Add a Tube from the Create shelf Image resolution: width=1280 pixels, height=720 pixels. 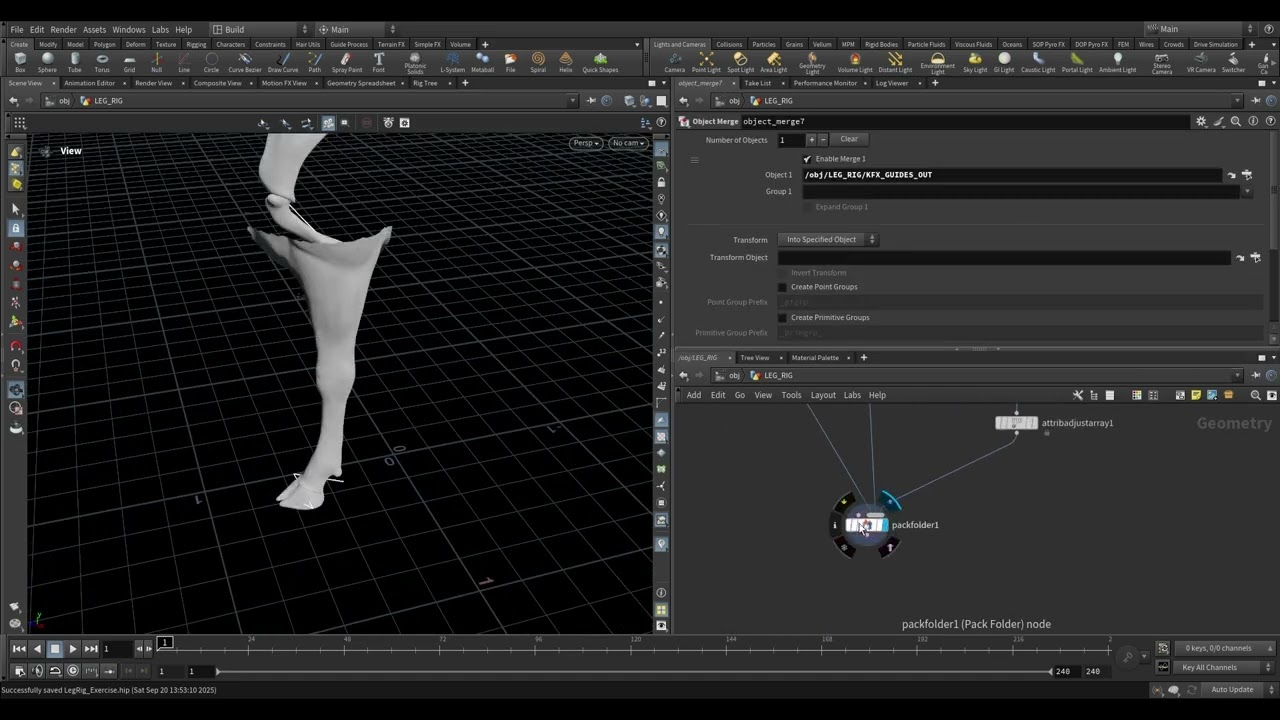pos(75,62)
